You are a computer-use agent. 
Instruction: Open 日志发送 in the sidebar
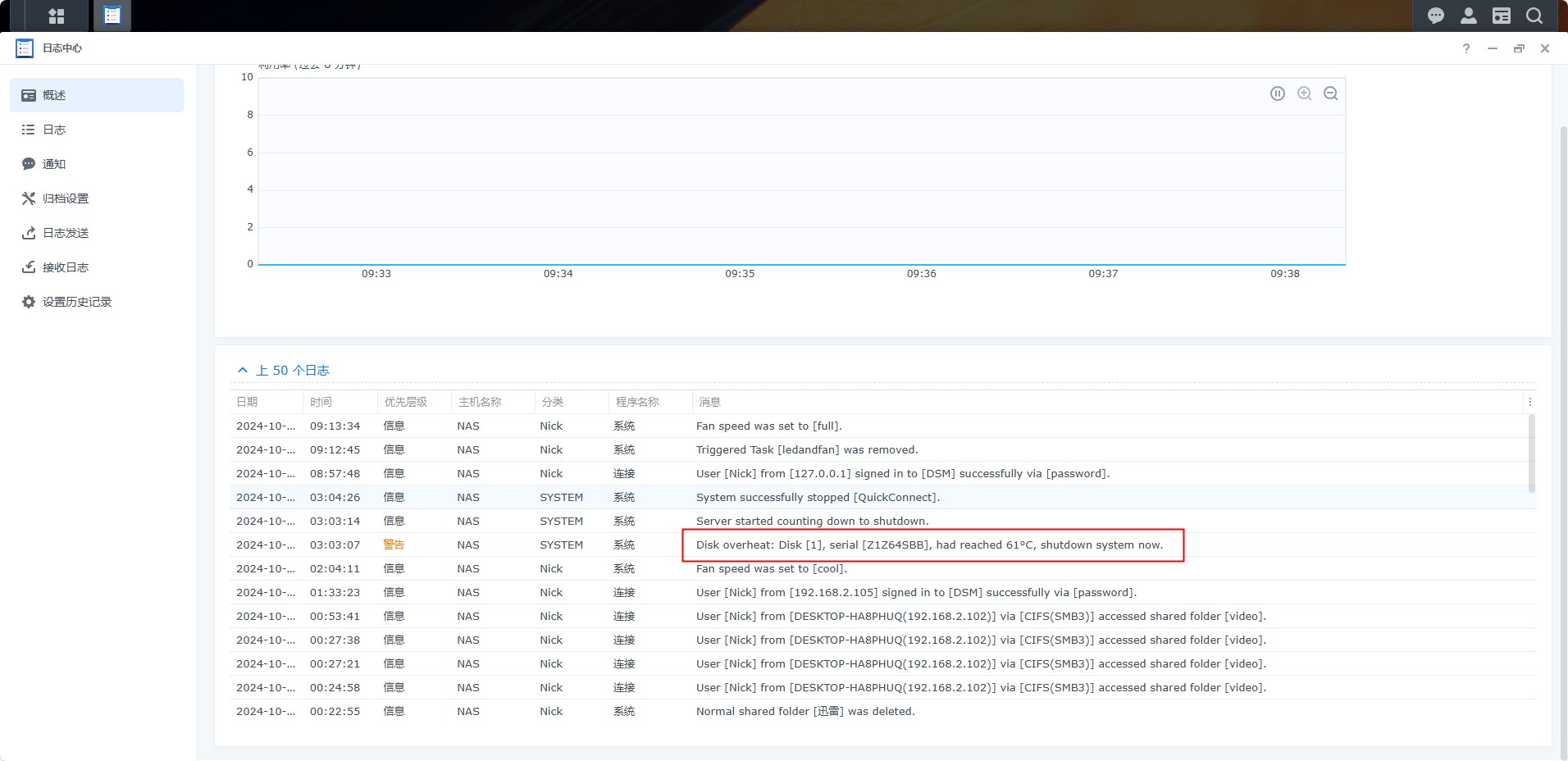(x=97, y=233)
